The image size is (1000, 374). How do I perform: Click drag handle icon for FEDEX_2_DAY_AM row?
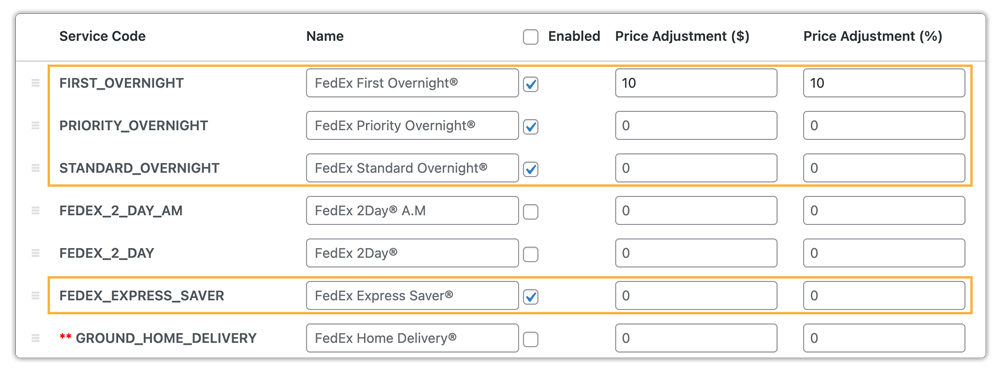pos(36,211)
